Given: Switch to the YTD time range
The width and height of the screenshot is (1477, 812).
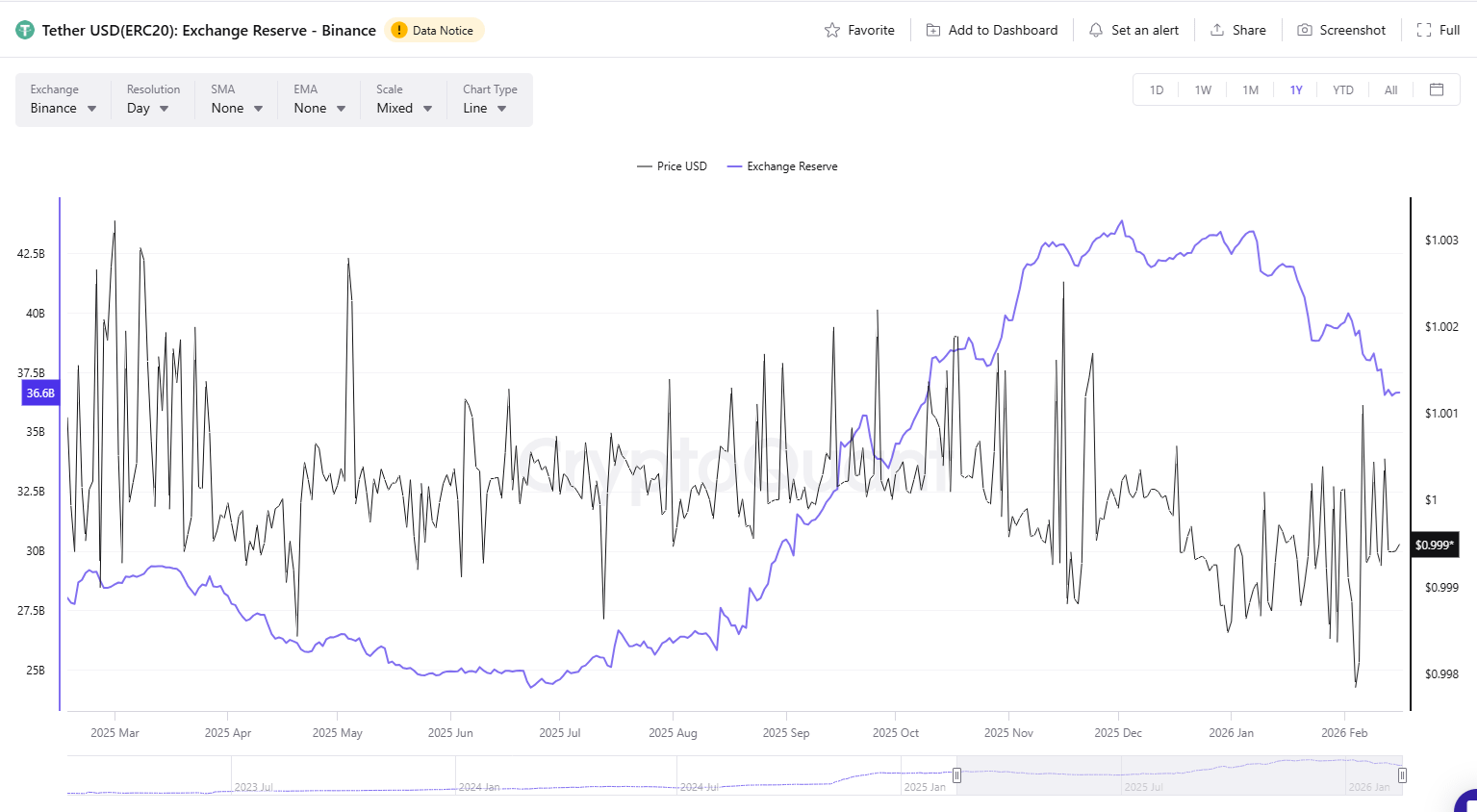Looking at the screenshot, I should tap(1342, 89).
